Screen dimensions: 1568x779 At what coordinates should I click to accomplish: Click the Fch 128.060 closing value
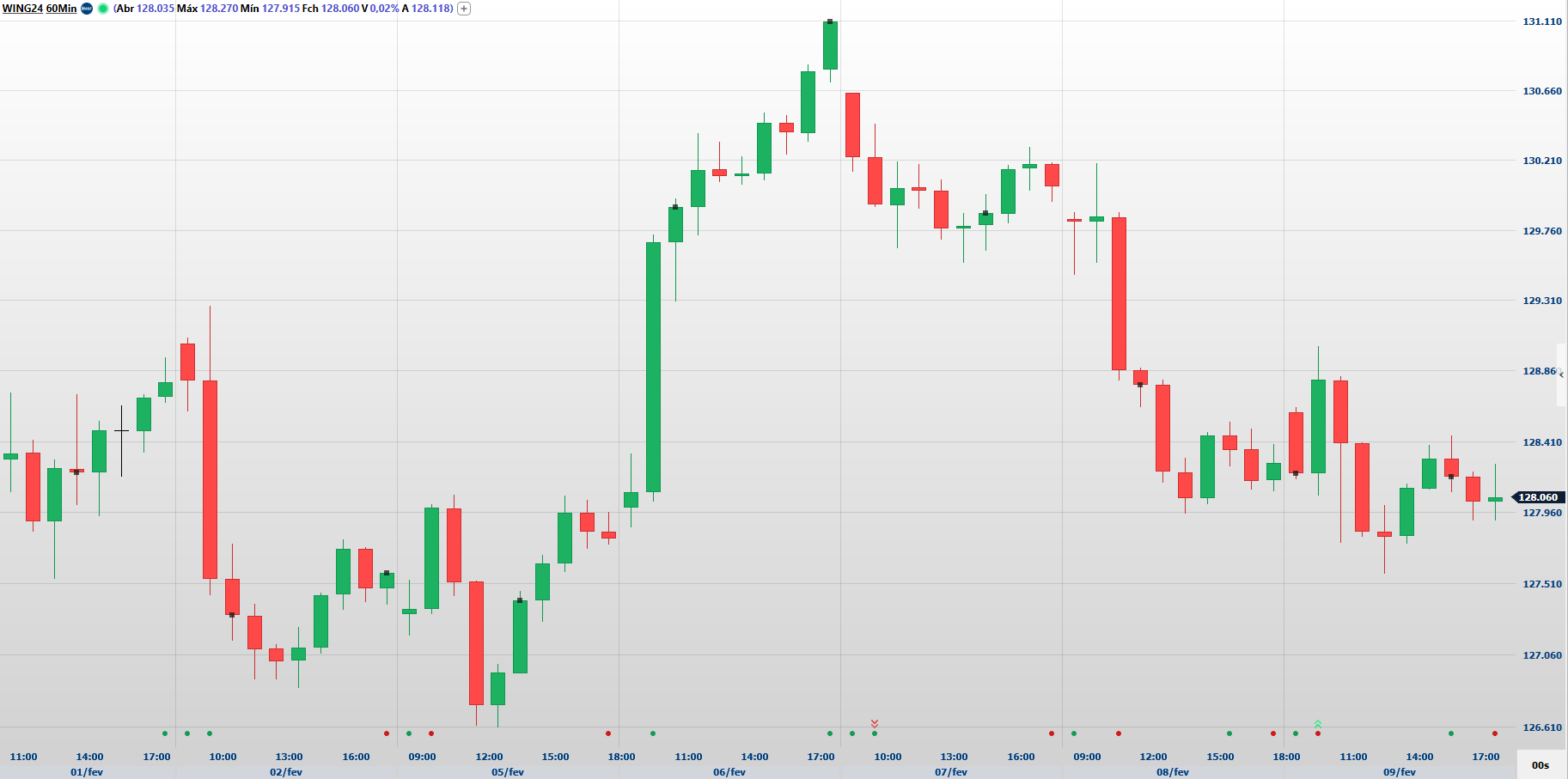click(x=339, y=9)
